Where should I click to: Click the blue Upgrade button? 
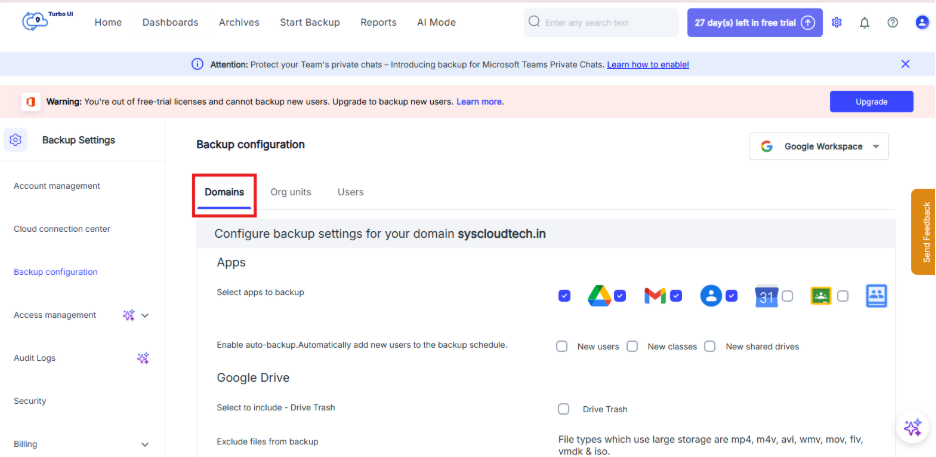[871, 101]
